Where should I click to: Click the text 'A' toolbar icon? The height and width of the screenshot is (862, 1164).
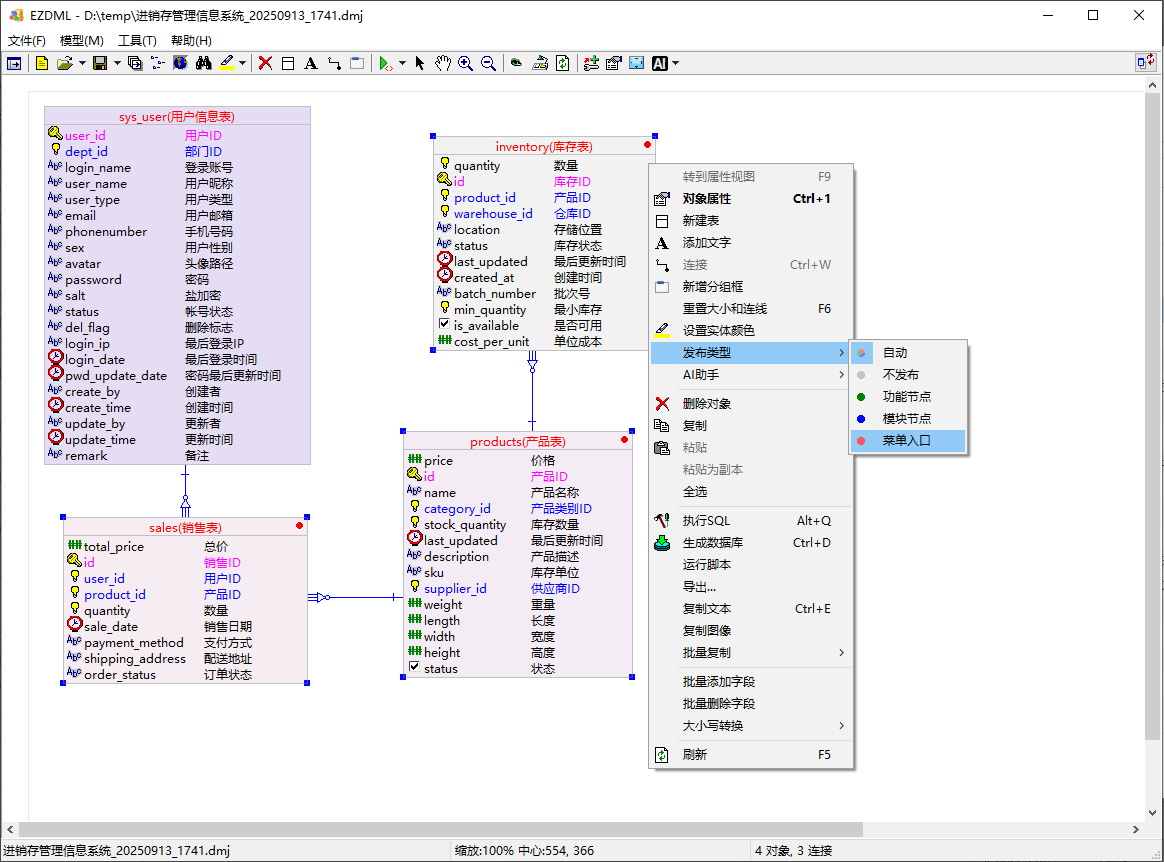click(x=310, y=63)
